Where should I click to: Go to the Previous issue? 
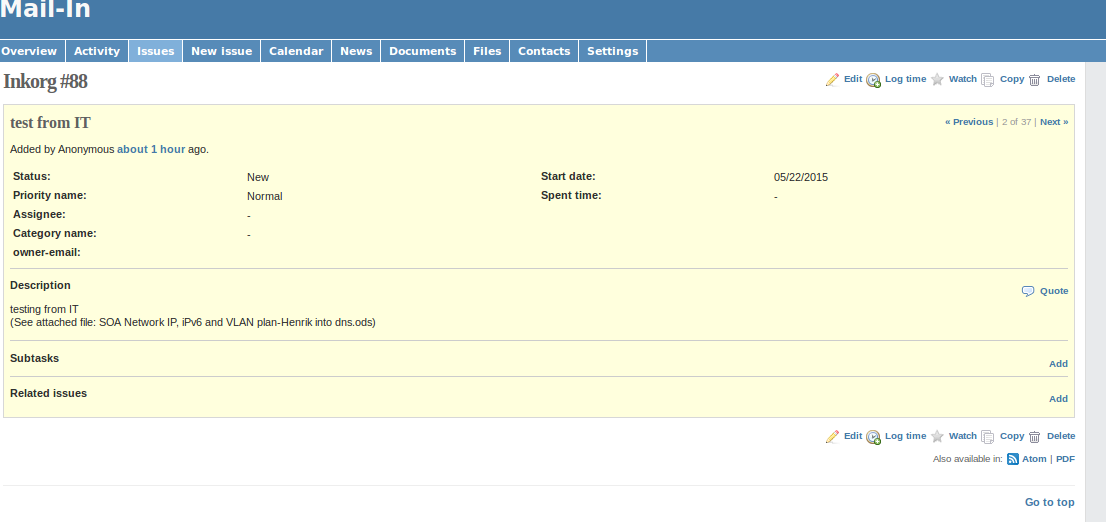coord(969,122)
